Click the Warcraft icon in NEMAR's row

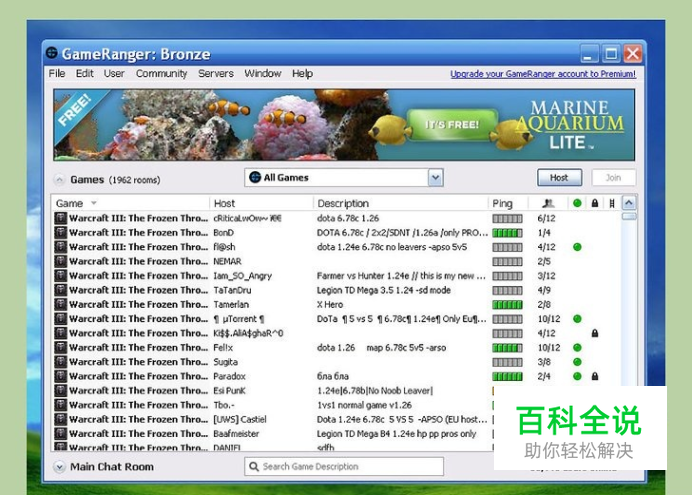pos(60,261)
